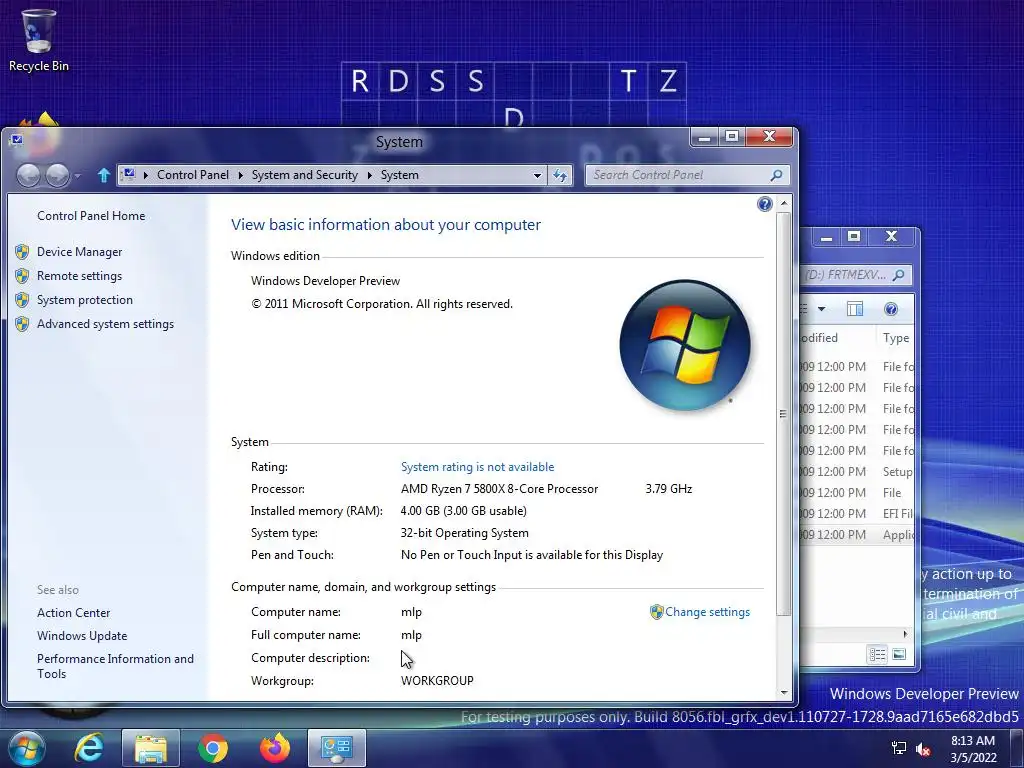Open the Start menu orb
The height and width of the screenshot is (768, 1024).
(25, 748)
